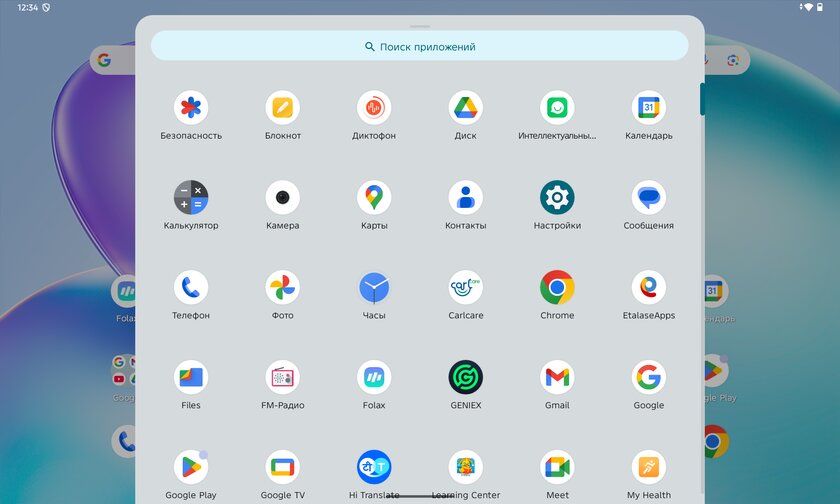The height and width of the screenshot is (504, 840).
Task: Tap the battery status icon
Action: click(820, 7)
